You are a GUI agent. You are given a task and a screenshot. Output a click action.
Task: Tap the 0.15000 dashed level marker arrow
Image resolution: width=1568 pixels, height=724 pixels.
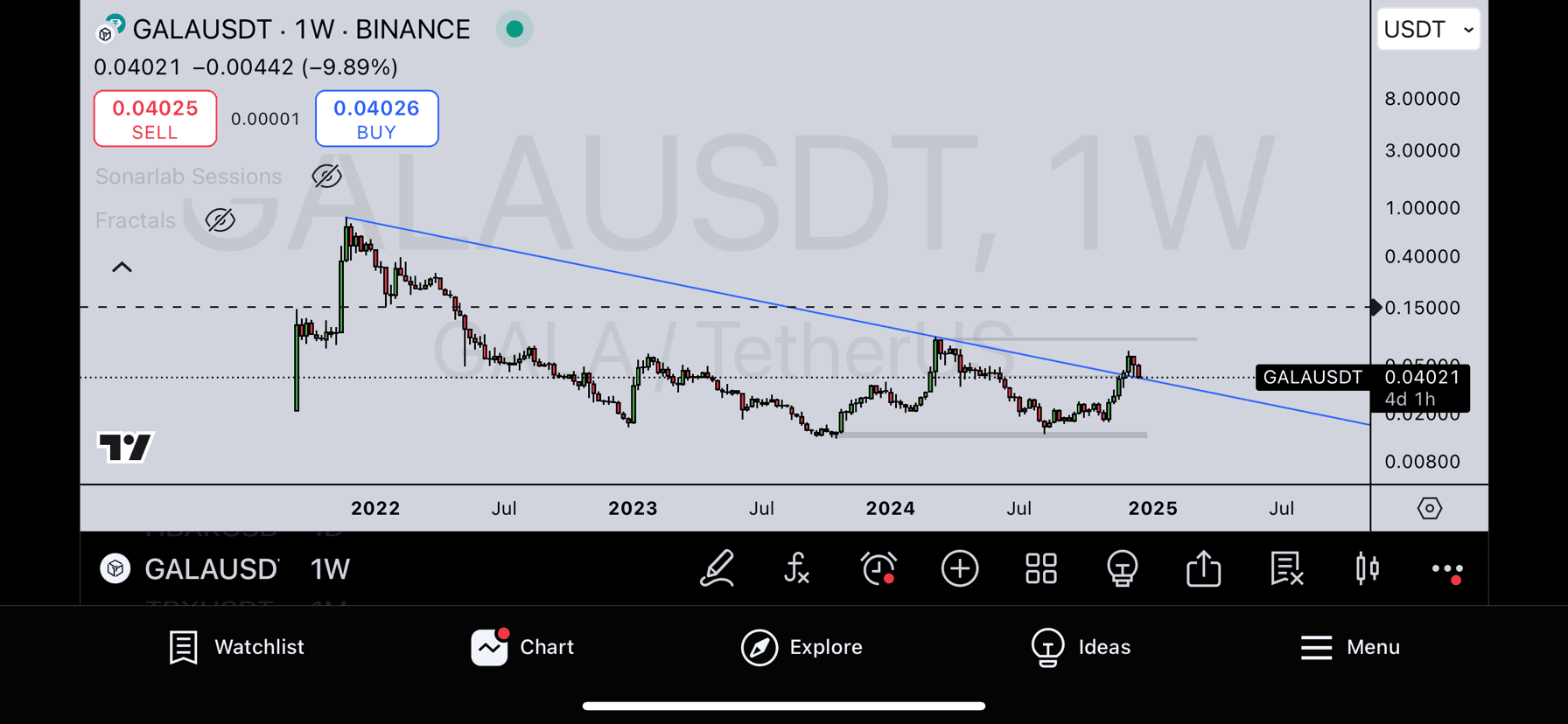click(x=1375, y=307)
